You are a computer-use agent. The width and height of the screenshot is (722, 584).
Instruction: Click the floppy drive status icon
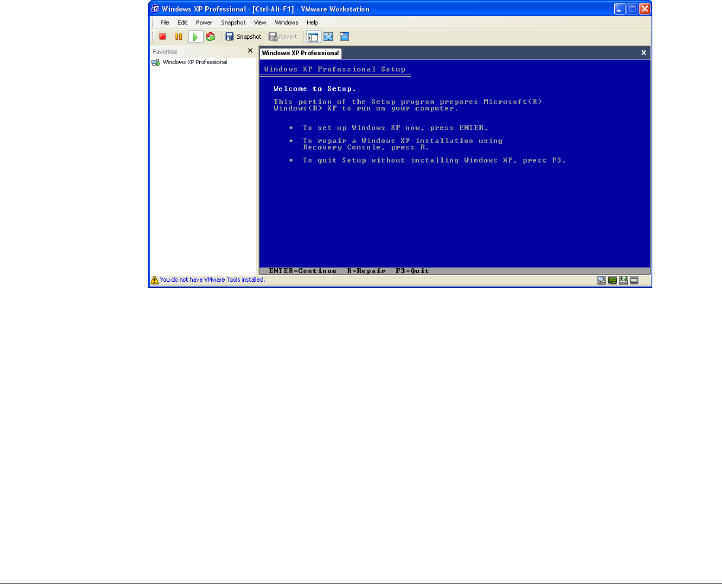[623, 280]
